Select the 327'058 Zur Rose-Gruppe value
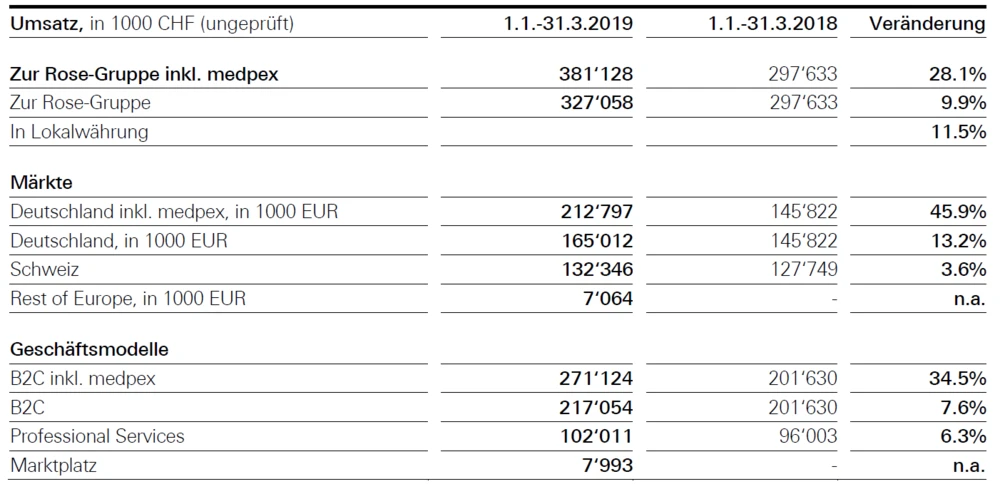 point(596,103)
